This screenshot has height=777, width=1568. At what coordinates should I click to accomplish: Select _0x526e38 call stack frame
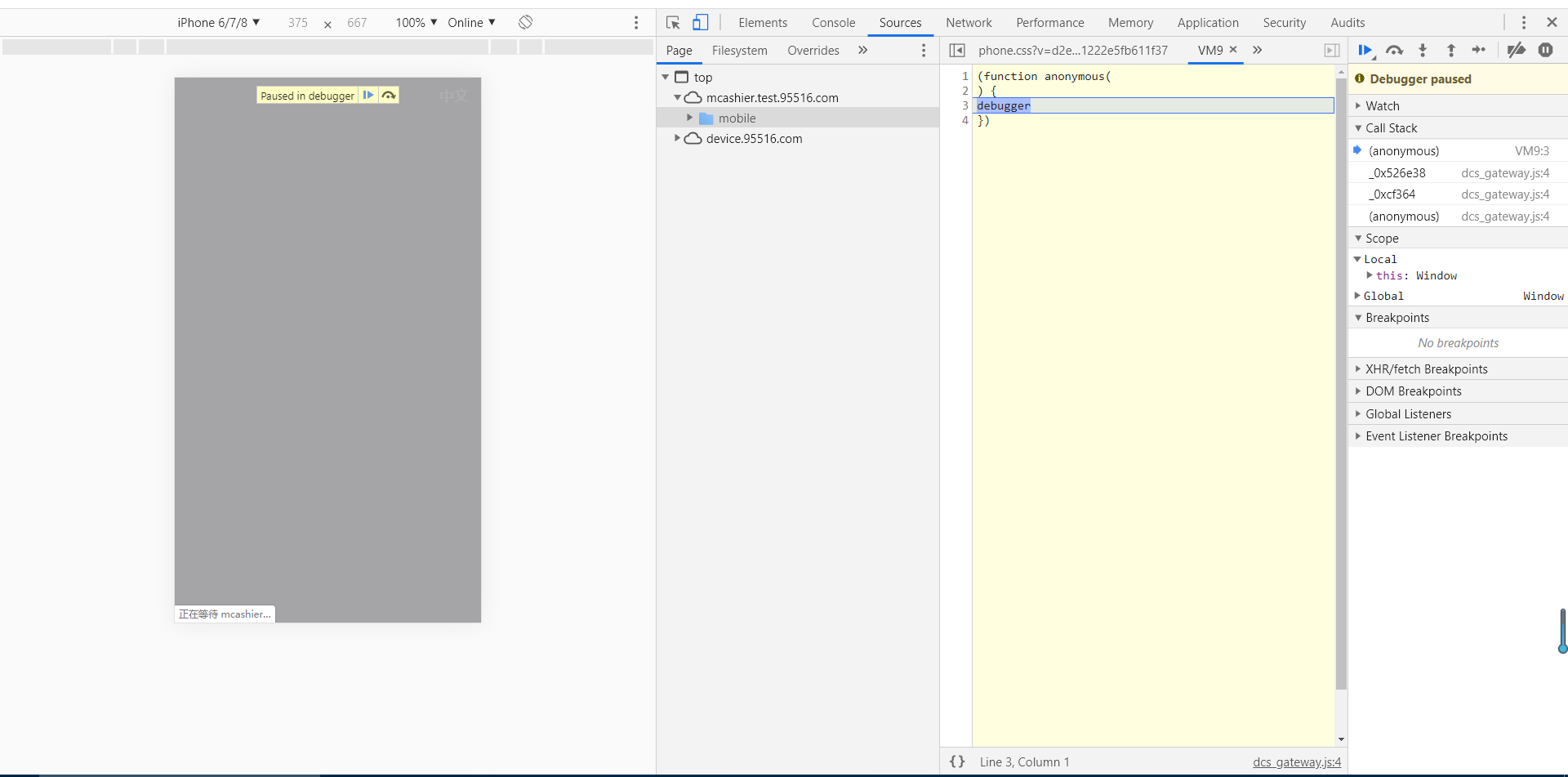pyautogui.click(x=1458, y=172)
